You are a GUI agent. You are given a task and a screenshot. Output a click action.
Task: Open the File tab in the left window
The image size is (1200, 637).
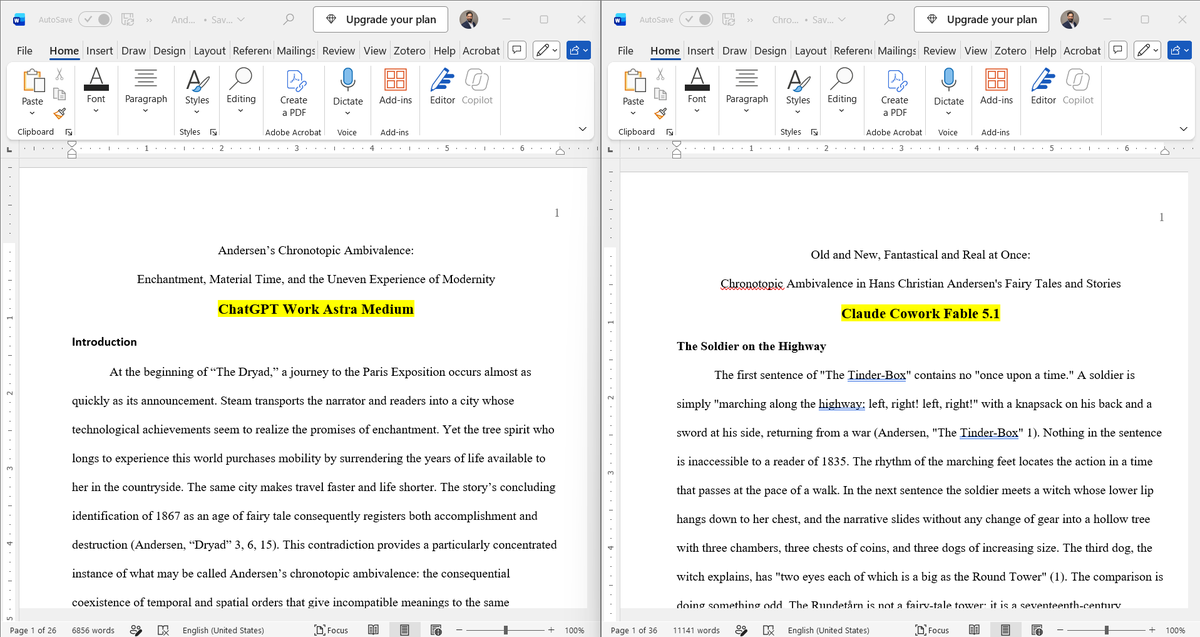pos(25,50)
